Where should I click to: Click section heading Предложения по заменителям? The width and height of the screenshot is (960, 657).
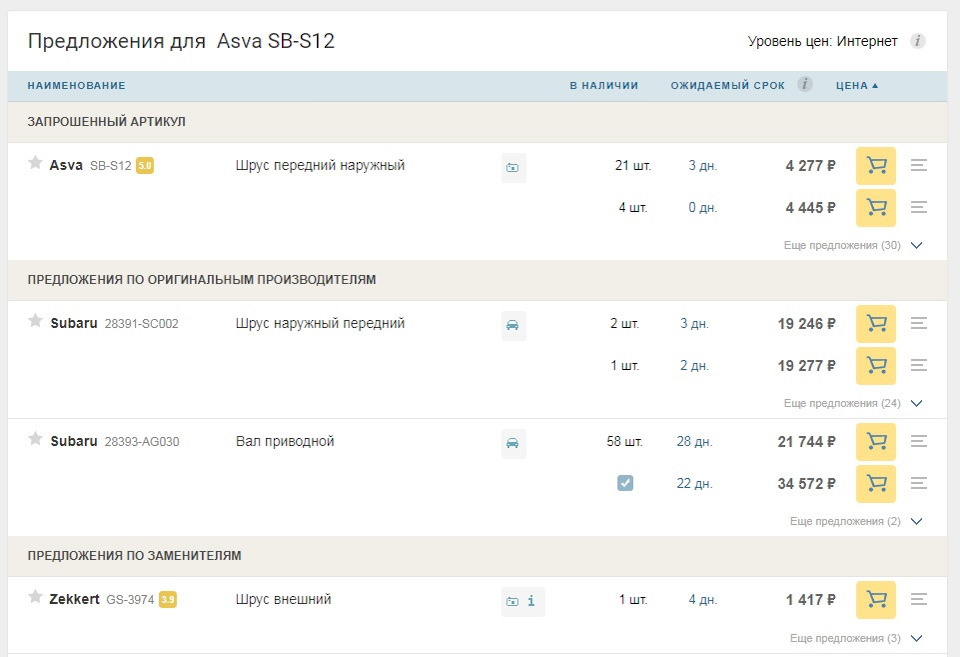tap(134, 556)
